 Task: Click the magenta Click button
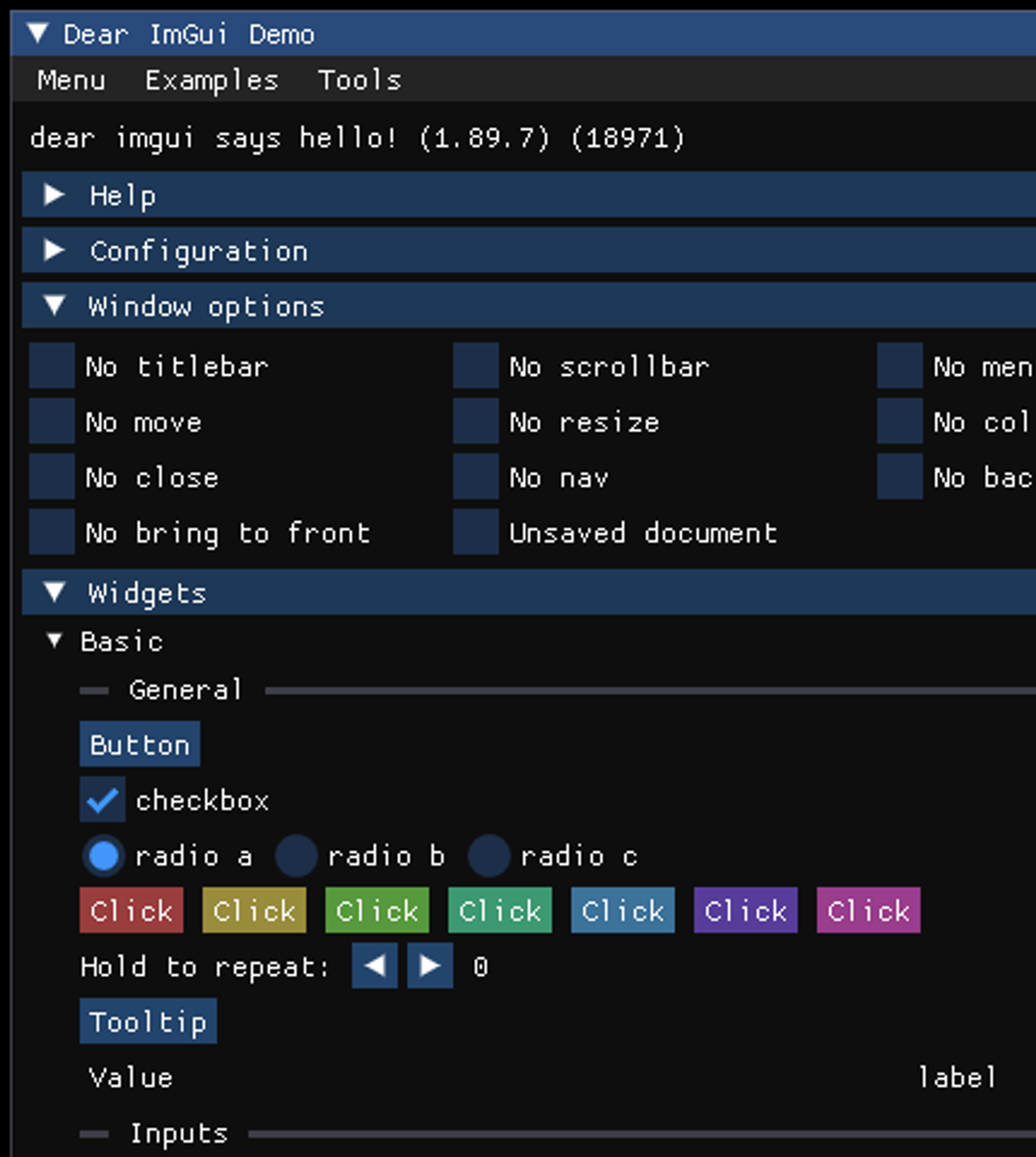(869, 910)
